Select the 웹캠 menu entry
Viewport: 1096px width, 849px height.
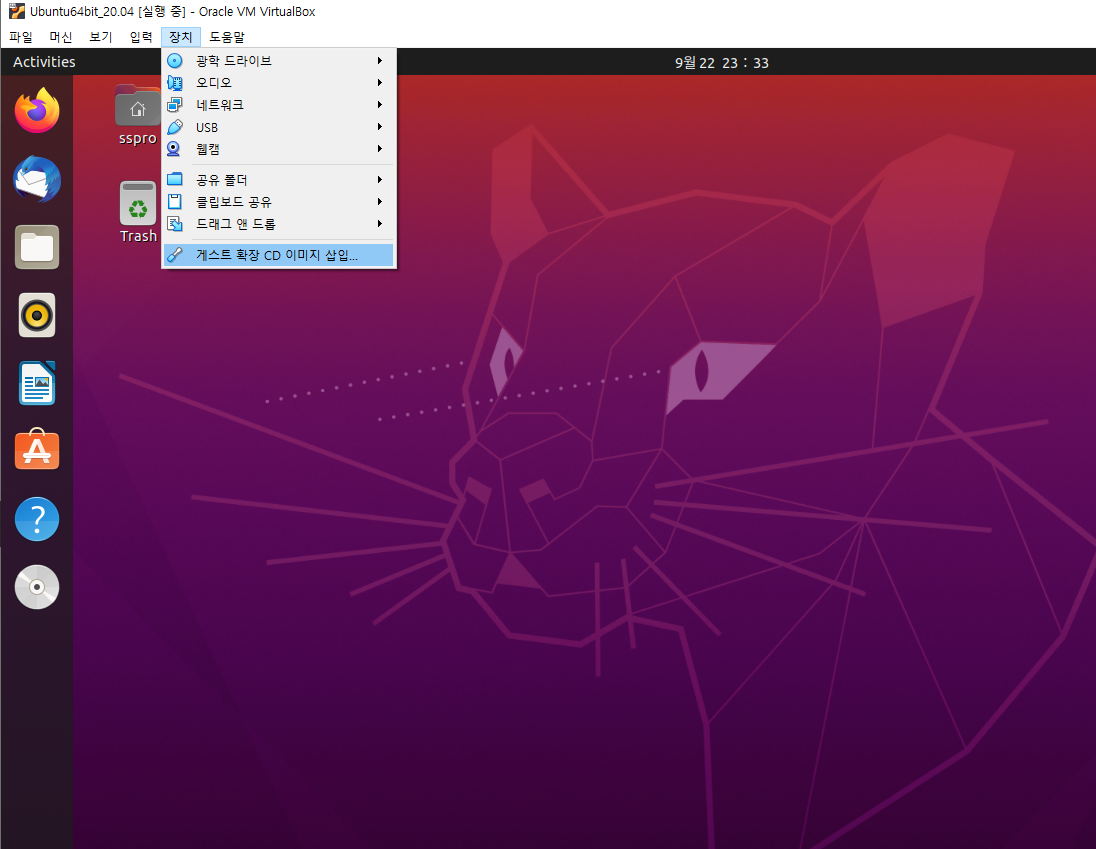(278, 149)
